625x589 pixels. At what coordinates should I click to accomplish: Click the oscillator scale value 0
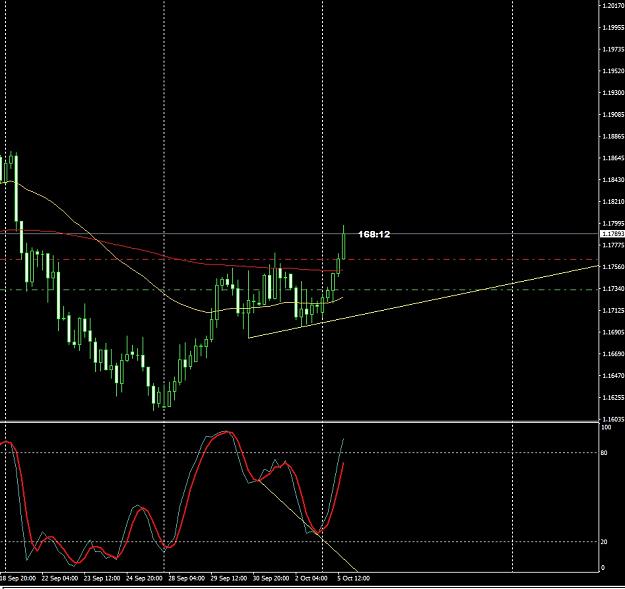point(603,567)
